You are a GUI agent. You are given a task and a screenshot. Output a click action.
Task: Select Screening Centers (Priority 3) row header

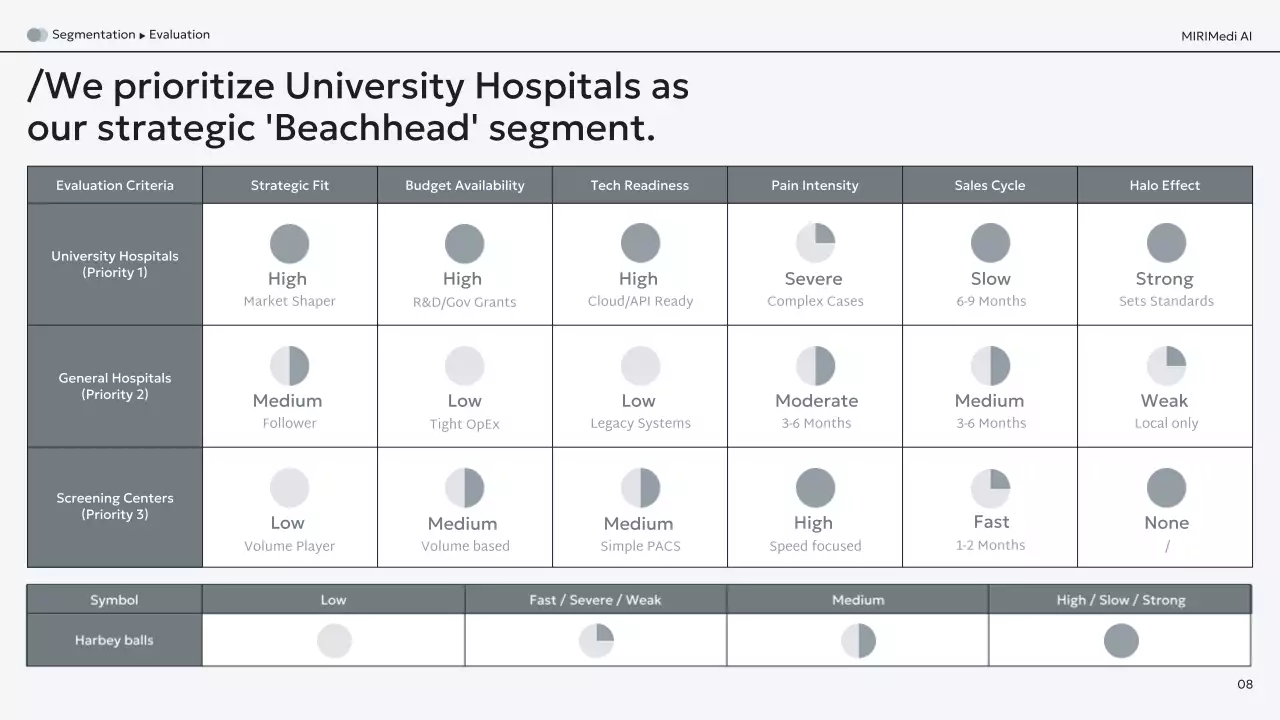coord(115,506)
